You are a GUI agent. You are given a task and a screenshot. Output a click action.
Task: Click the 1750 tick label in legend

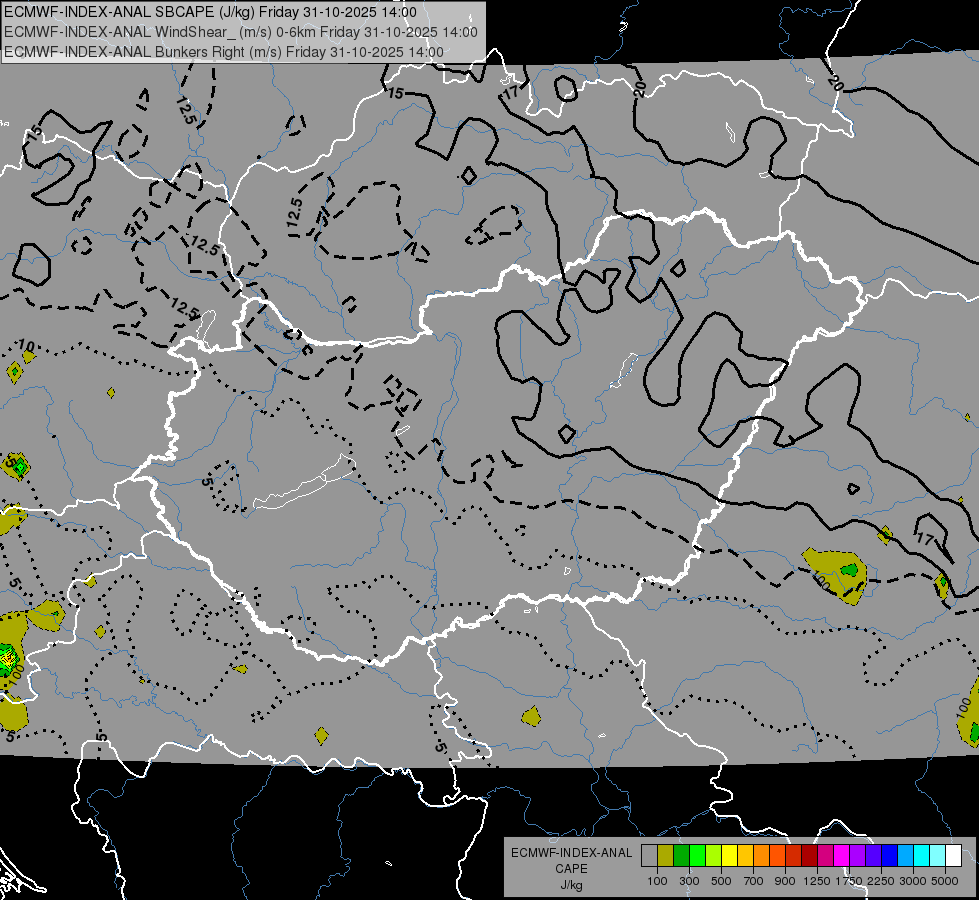849,881
